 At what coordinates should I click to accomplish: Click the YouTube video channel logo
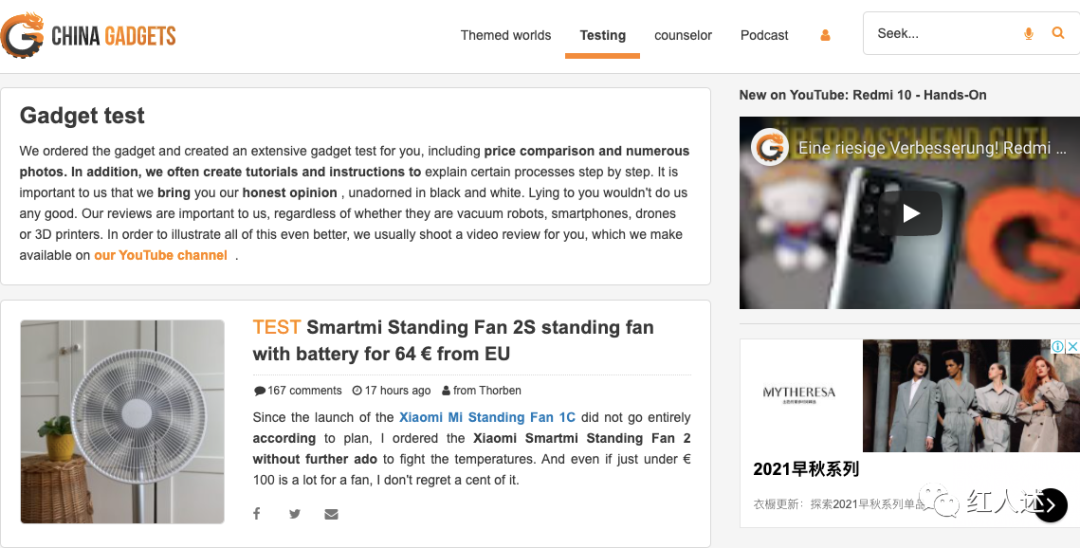coord(770,147)
